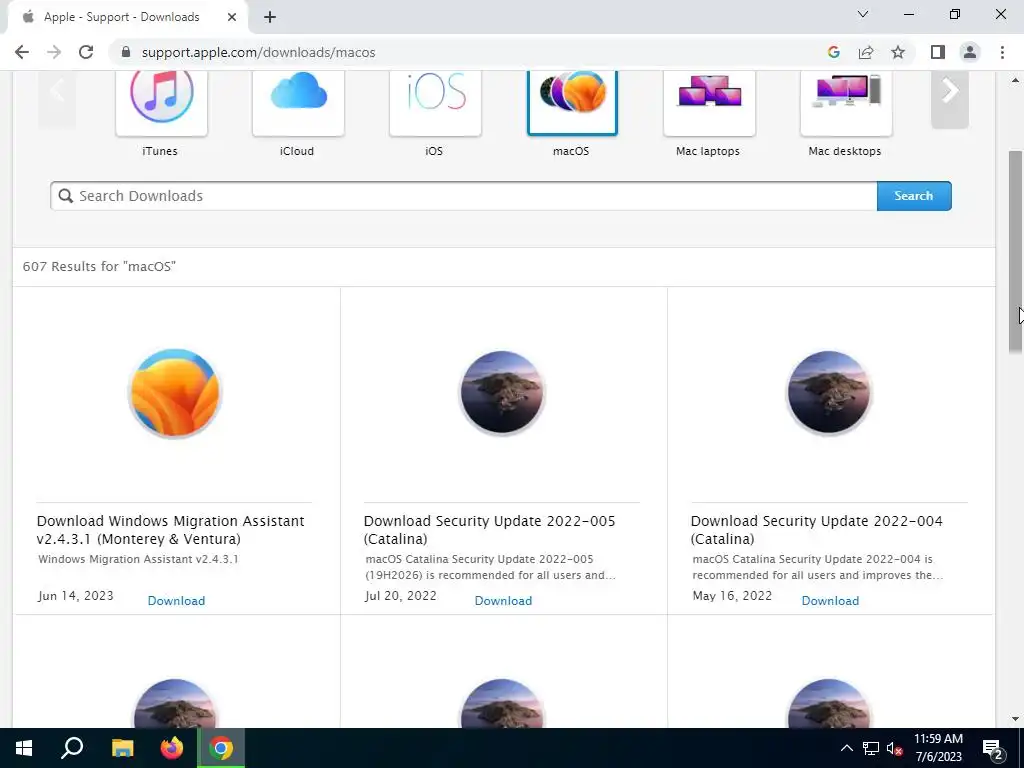The height and width of the screenshot is (768, 1024).
Task: Open a new Chrome tab
Action: (270, 18)
